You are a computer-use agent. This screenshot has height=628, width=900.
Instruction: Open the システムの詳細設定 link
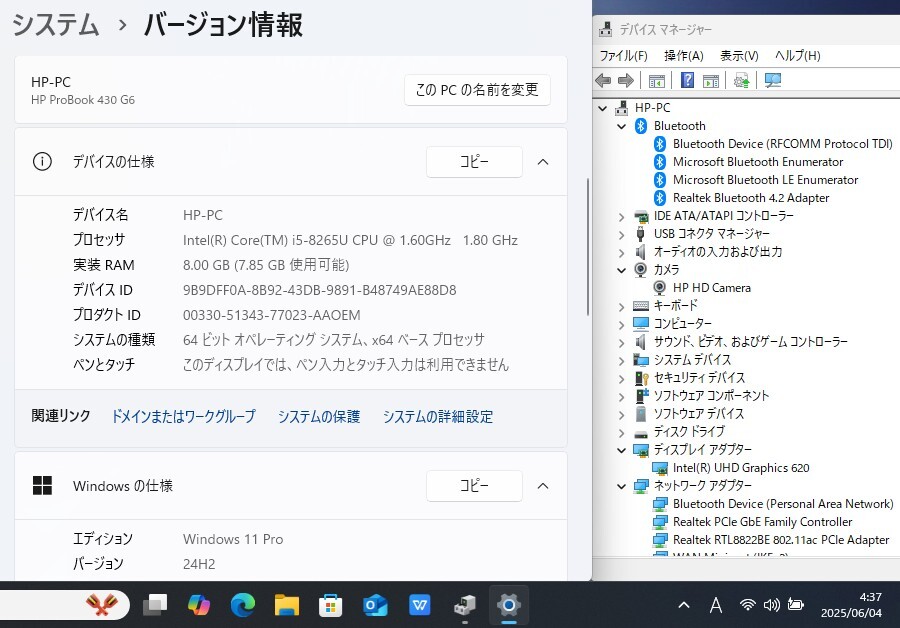pos(438,416)
